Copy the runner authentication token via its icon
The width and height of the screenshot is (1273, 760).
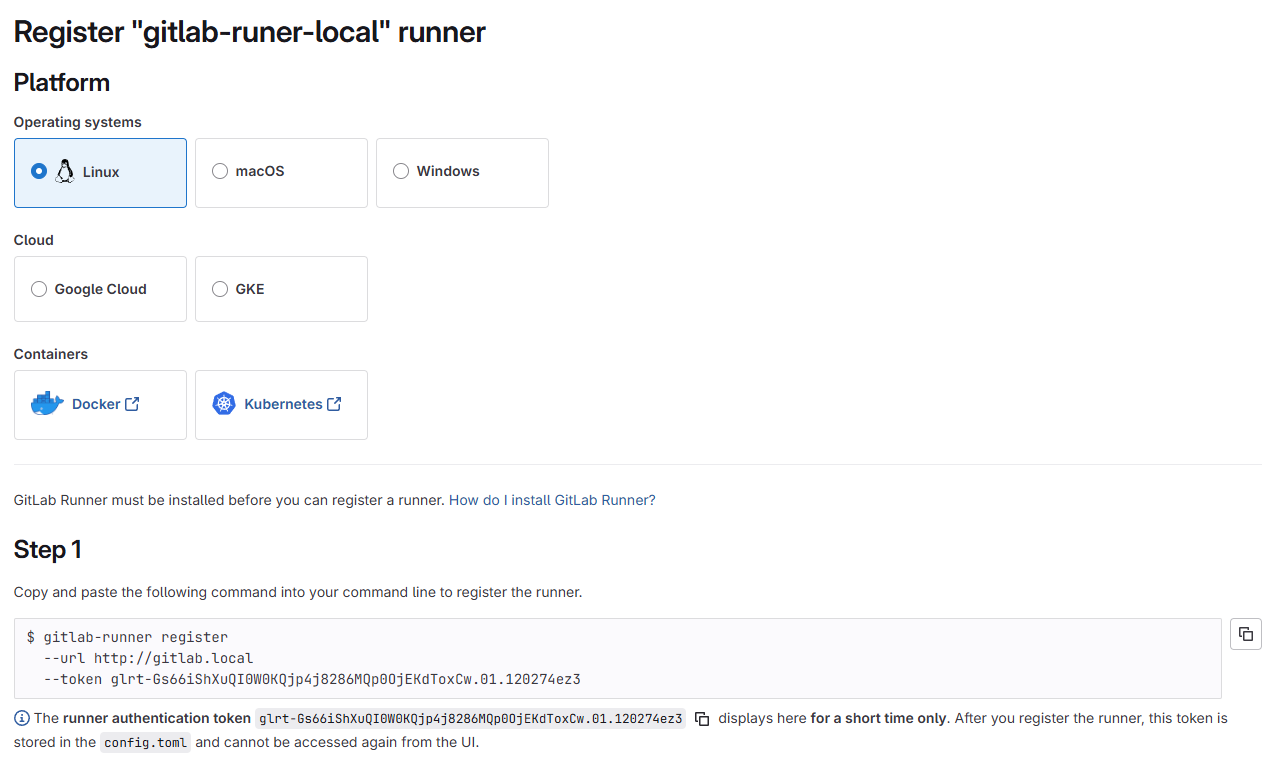click(x=702, y=719)
